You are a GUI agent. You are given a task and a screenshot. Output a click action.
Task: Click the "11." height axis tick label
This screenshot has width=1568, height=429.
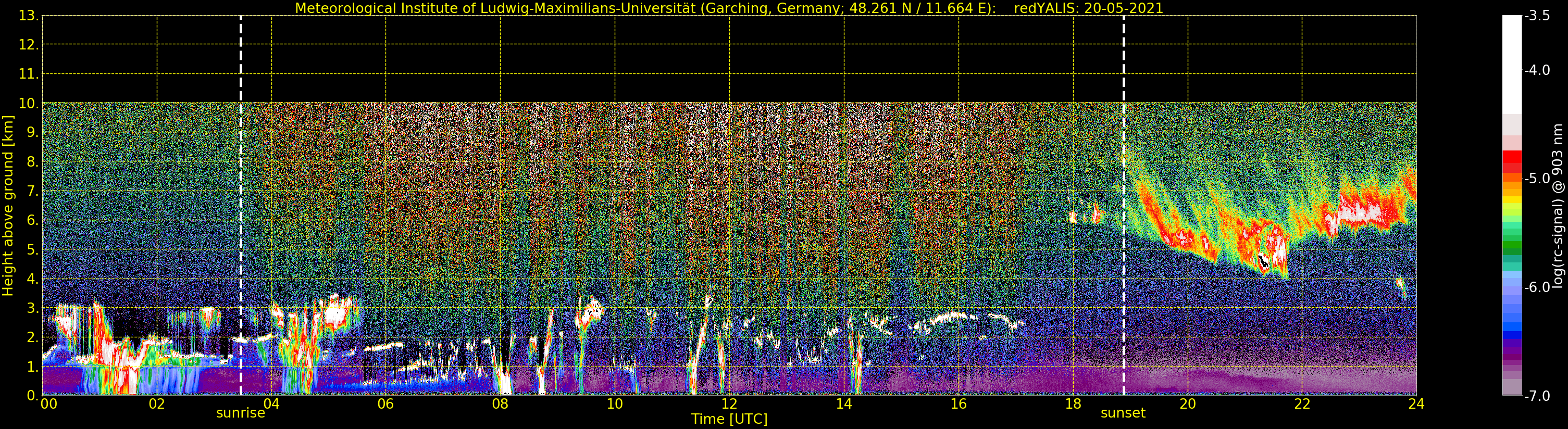[x=28, y=74]
